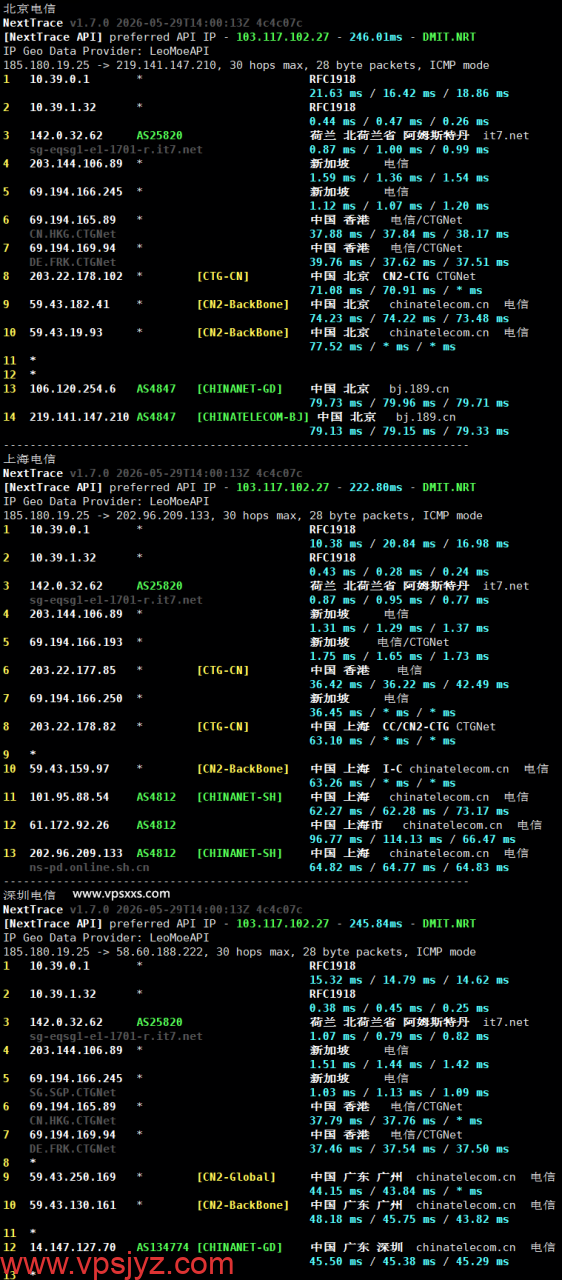This screenshot has height=1280, width=562.
Task: Select the [CN2-Global] tag
Action: coord(236,1177)
